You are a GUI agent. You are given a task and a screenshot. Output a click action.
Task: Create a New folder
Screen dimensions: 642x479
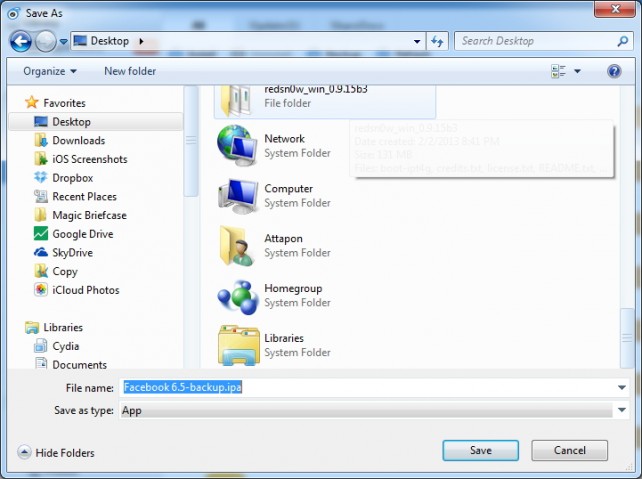pos(130,71)
